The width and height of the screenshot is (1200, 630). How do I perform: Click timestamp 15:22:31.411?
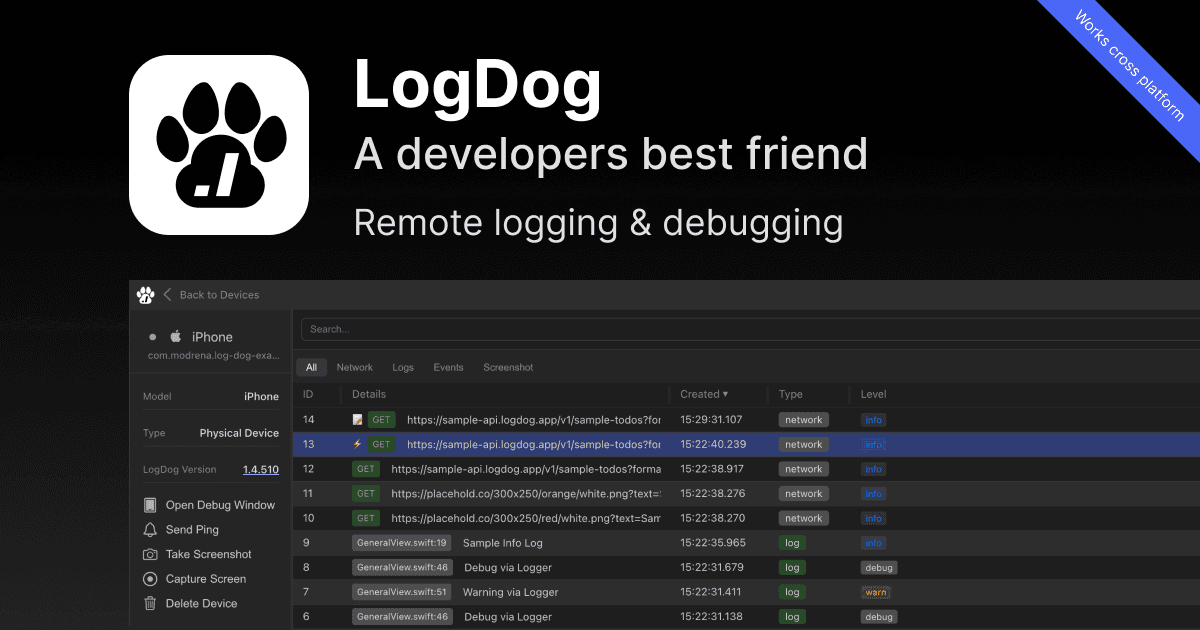point(711,592)
